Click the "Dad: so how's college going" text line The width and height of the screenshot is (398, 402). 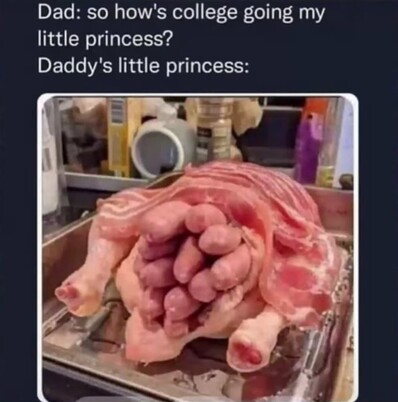(181, 14)
